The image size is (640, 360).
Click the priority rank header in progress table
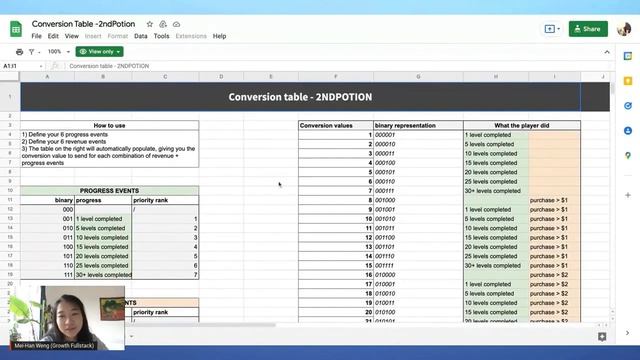pos(165,200)
